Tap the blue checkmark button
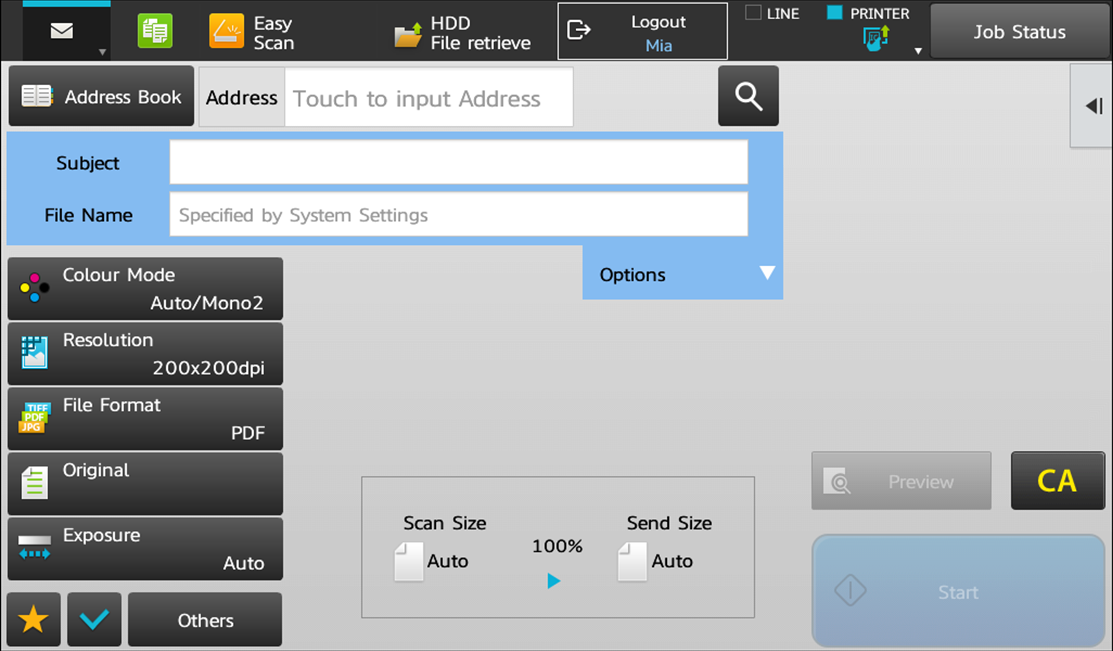Viewport: 1113px width, 651px height. pos(94,620)
